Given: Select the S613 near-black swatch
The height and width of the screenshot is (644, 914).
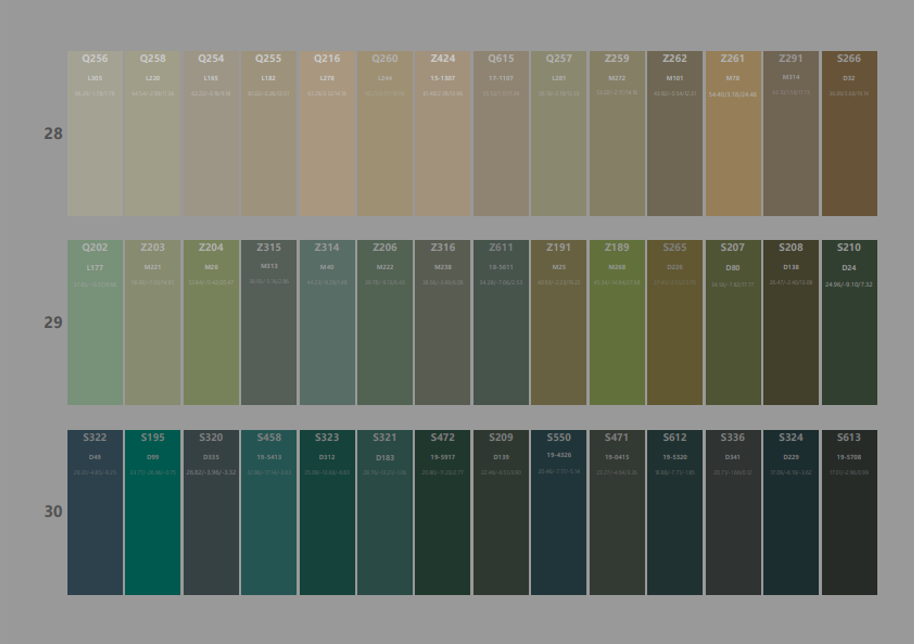Looking at the screenshot, I should tap(849, 513).
